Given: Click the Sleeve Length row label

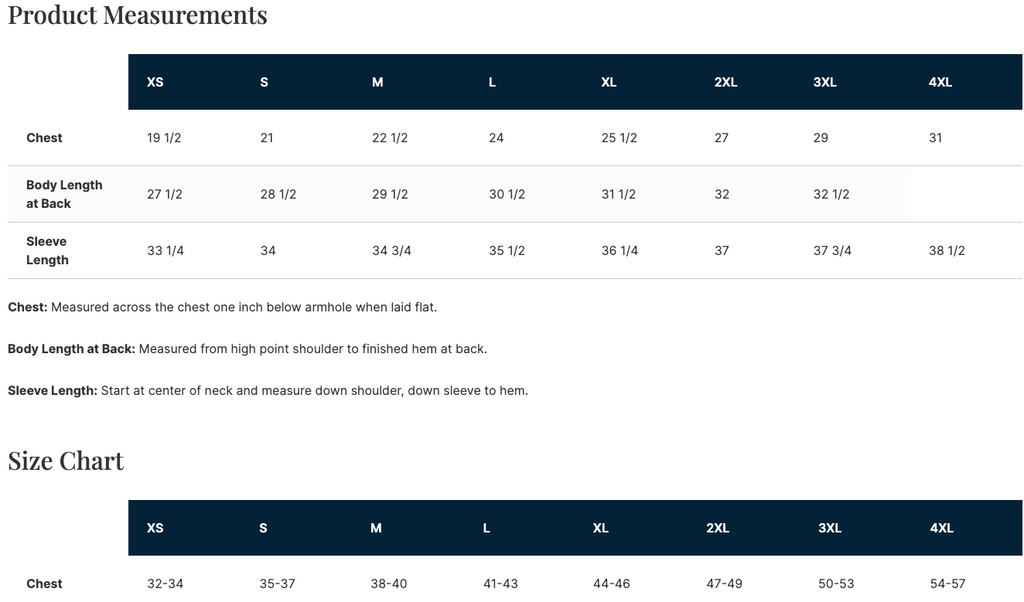Looking at the screenshot, I should tap(47, 251).
